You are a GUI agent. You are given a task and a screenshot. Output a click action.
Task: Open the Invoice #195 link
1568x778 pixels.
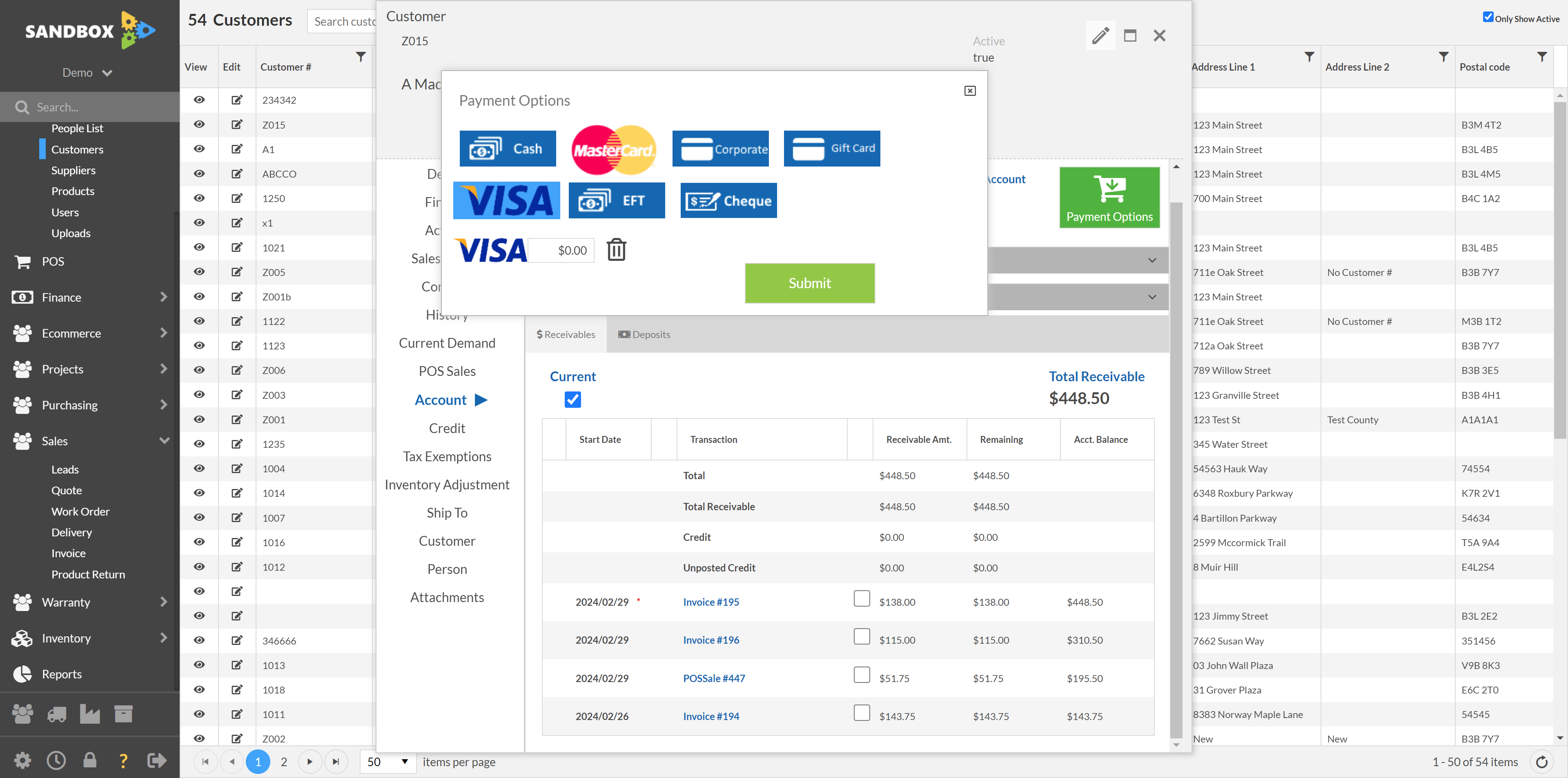tap(710, 602)
